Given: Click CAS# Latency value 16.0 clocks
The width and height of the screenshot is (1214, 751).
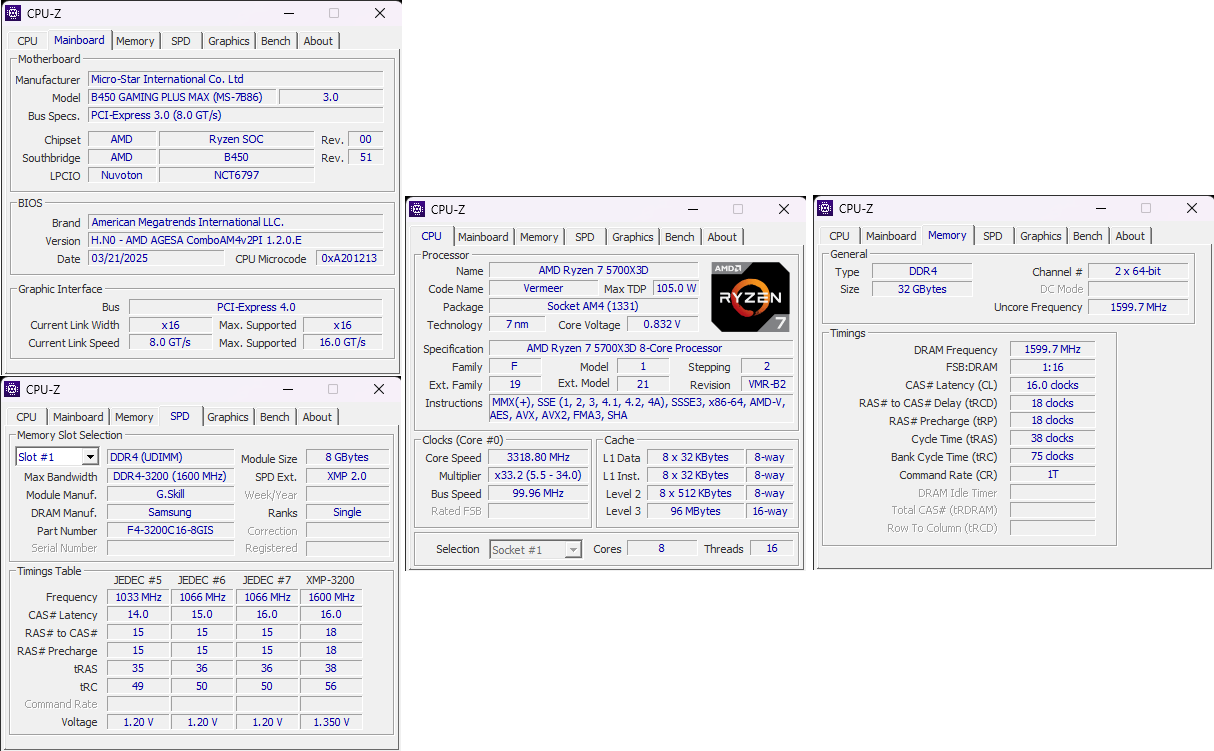Looking at the screenshot, I should click(x=1052, y=385).
